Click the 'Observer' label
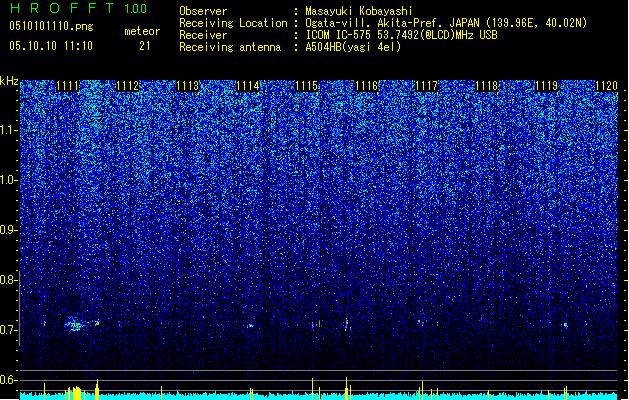 (x=203, y=11)
